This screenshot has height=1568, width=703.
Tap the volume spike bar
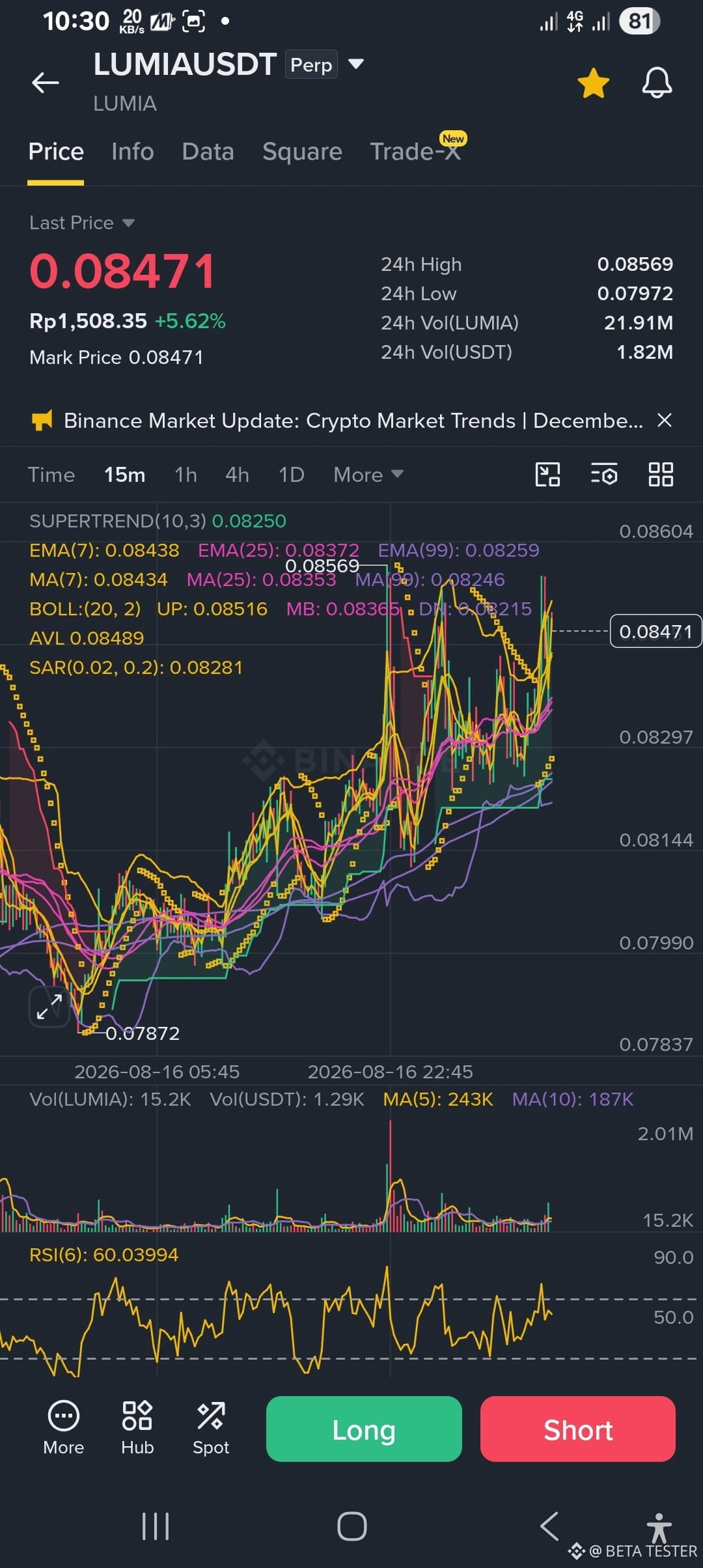[391, 1176]
